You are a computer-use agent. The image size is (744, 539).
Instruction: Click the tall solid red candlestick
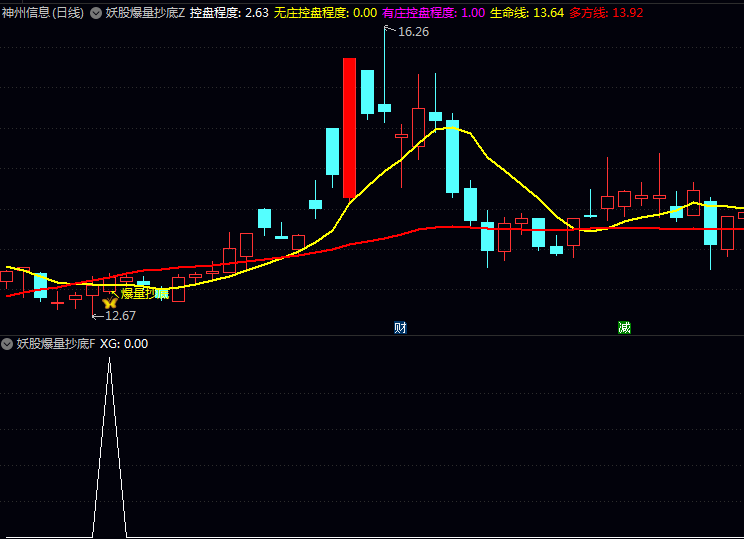pos(350,128)
